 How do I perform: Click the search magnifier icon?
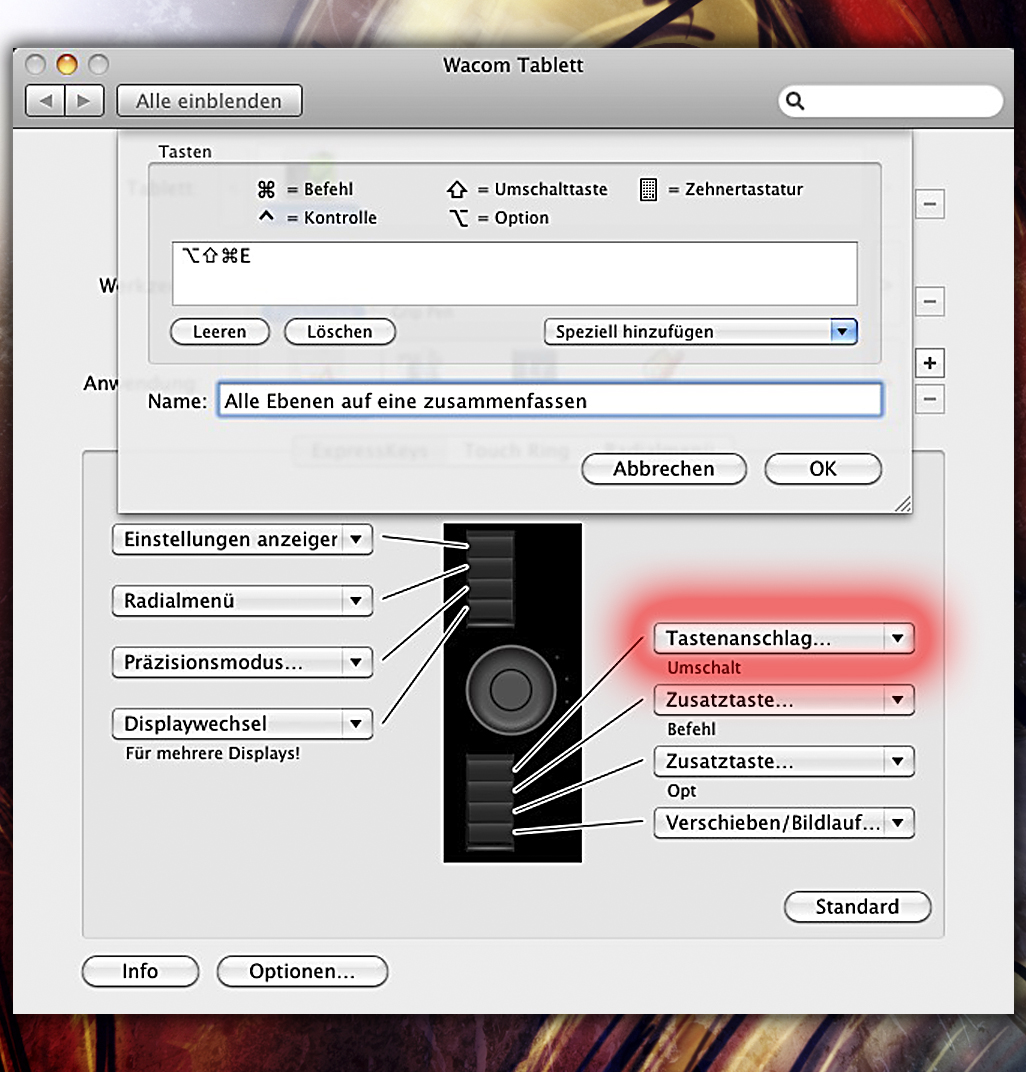pos(796,101)
